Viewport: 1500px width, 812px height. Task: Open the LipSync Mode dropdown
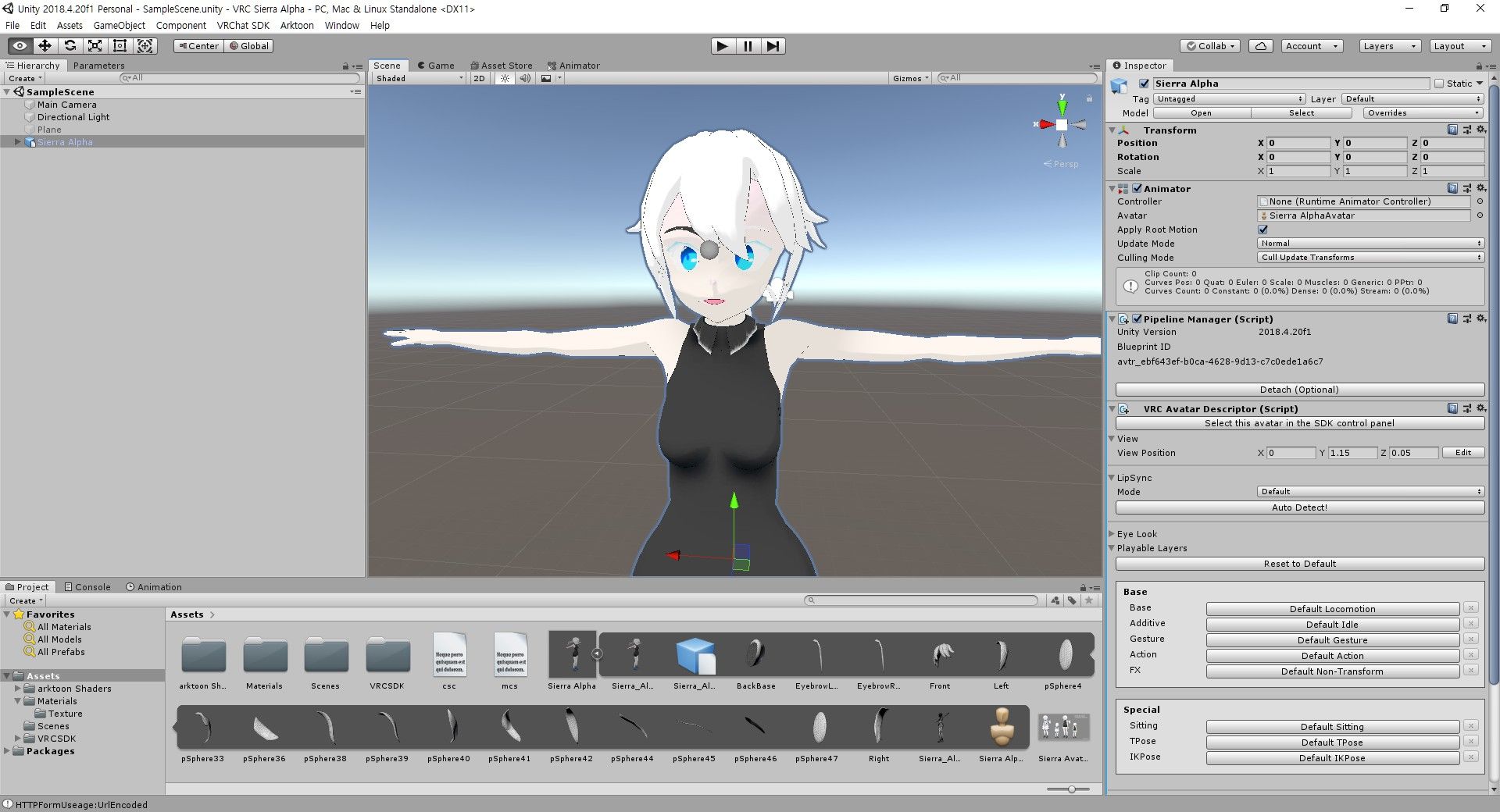(x=1371, y=492)
